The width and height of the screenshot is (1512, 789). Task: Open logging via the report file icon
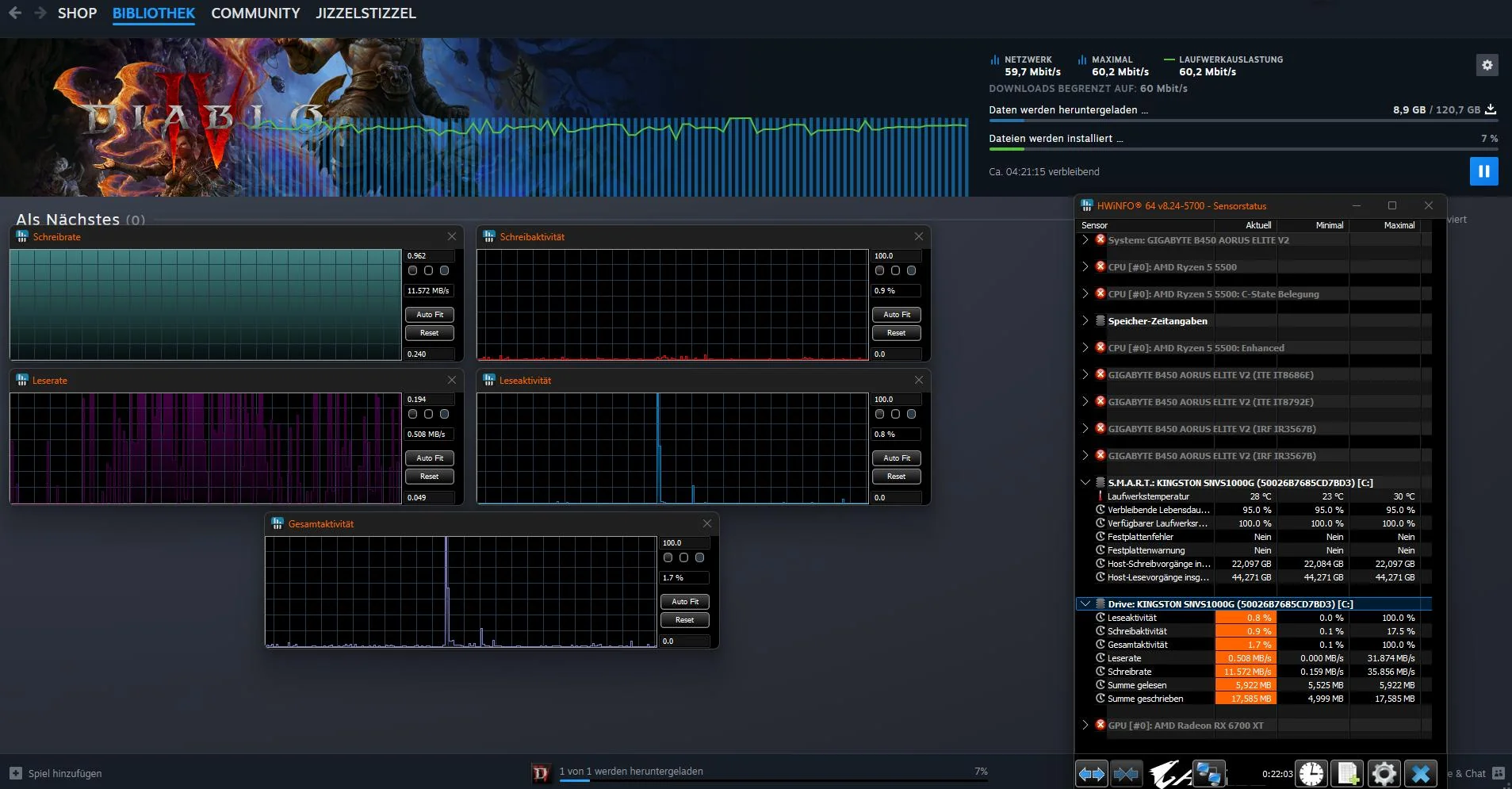point(1347,773)
